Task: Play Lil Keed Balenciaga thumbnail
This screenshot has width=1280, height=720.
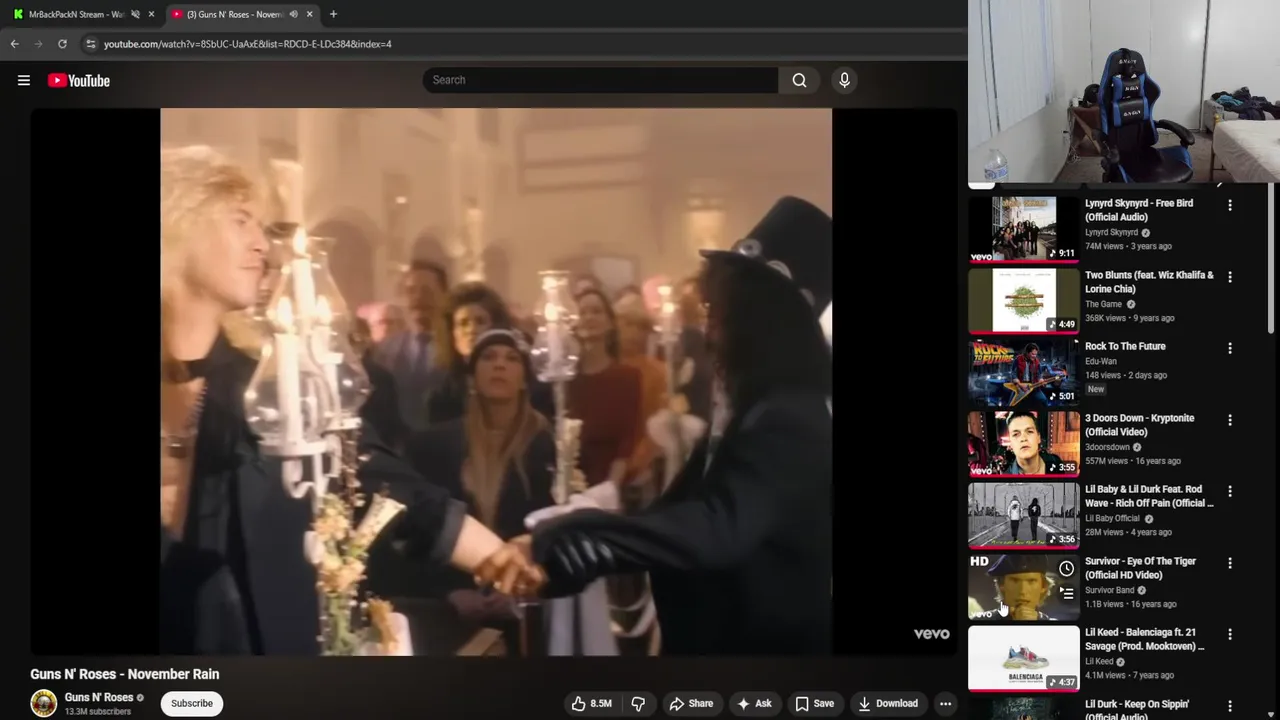Action: 1024,658
